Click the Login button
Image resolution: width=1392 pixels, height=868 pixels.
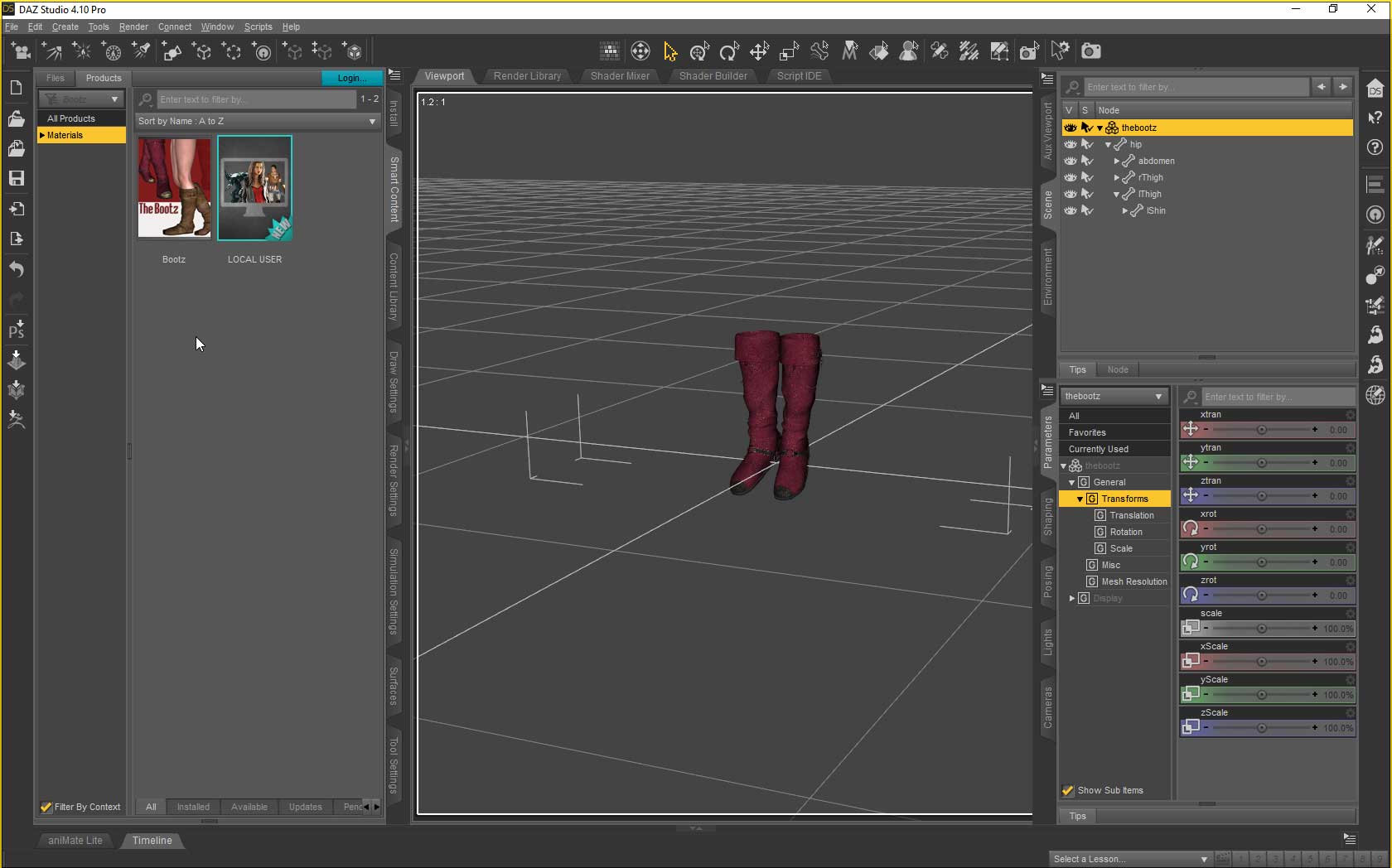tap(351, 78)
